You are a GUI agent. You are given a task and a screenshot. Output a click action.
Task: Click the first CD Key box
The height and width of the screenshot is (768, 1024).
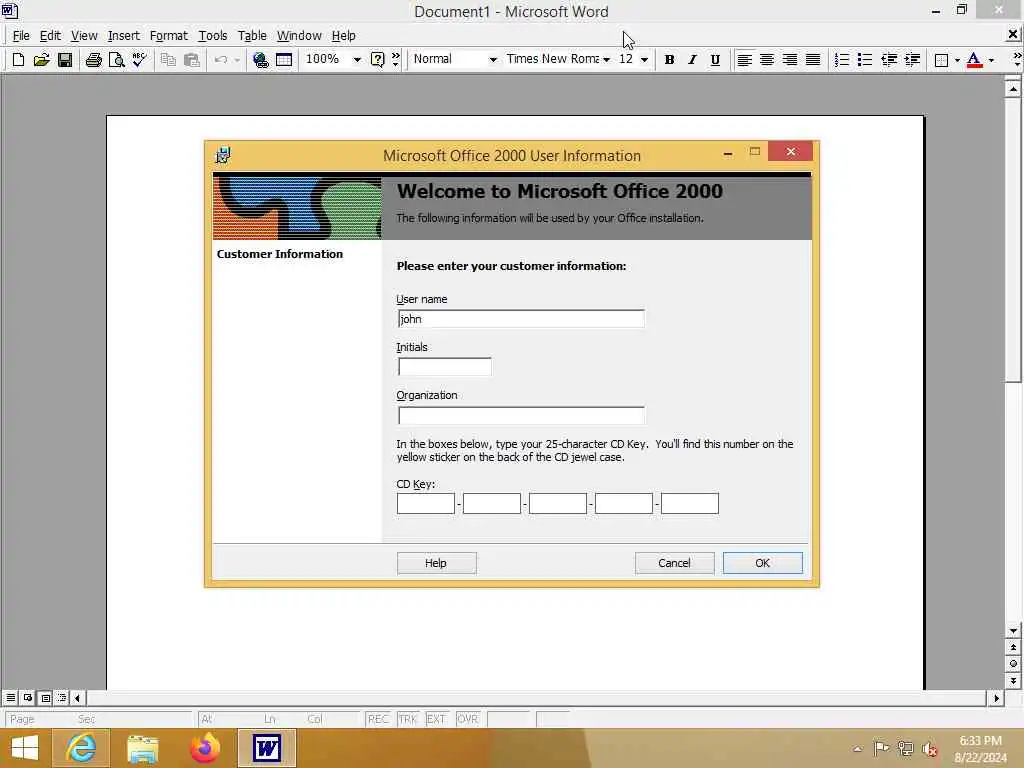coord(426,504)
